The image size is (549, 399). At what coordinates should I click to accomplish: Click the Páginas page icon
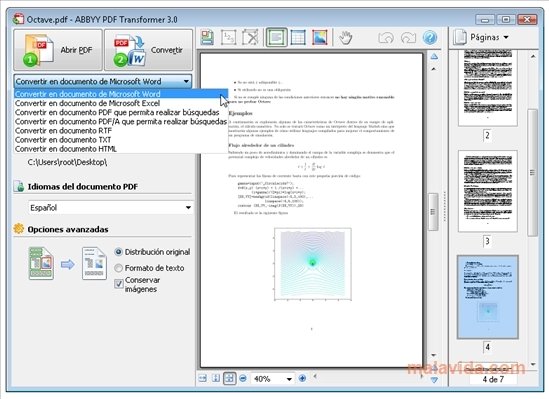pos(460,37)
